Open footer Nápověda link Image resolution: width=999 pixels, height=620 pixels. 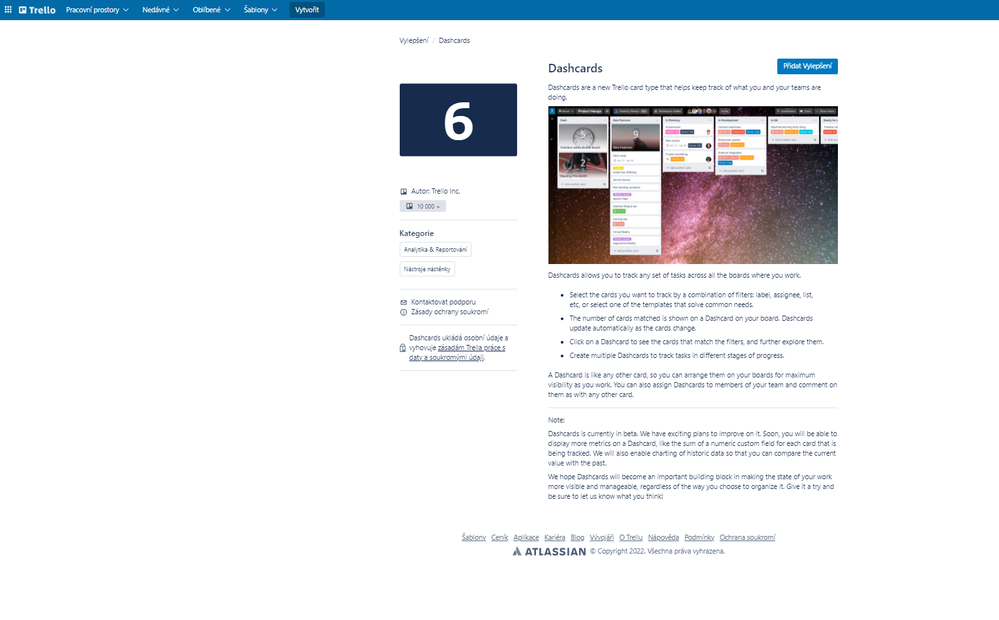663,537
